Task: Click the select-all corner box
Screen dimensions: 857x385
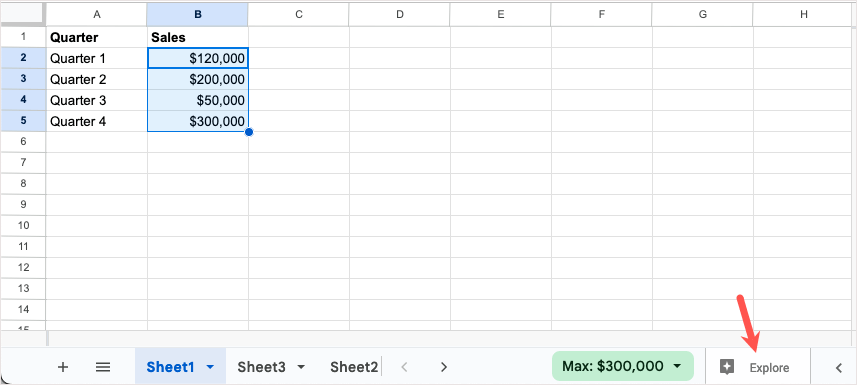Action: (x=23, y=15)
